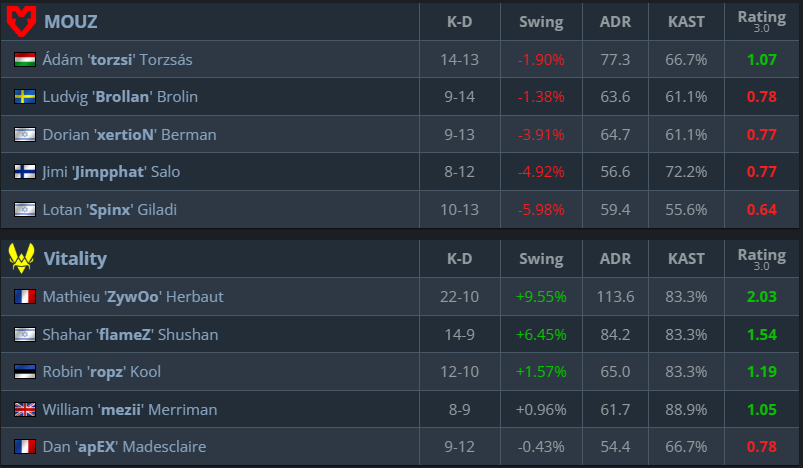Click the Vitality bee logo icon
The height and width of the screenshot is (468, 803).
pos(21,259)
